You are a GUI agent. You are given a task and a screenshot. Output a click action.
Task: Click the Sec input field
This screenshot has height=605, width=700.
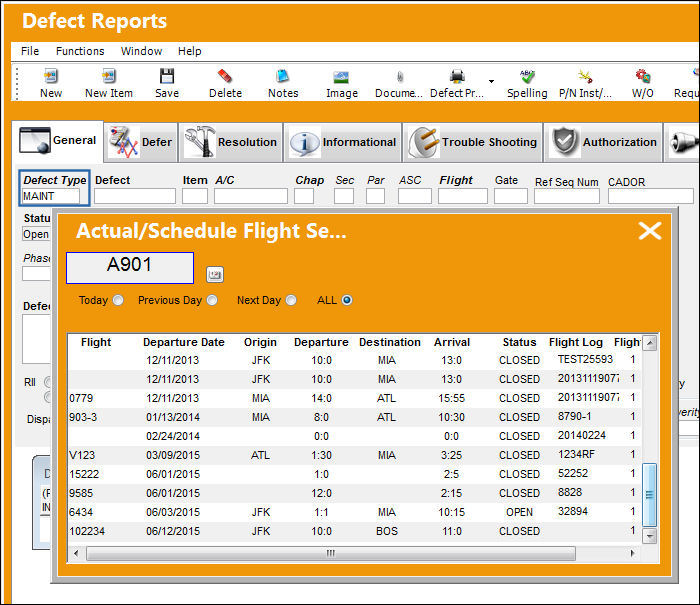click(344, 196)
